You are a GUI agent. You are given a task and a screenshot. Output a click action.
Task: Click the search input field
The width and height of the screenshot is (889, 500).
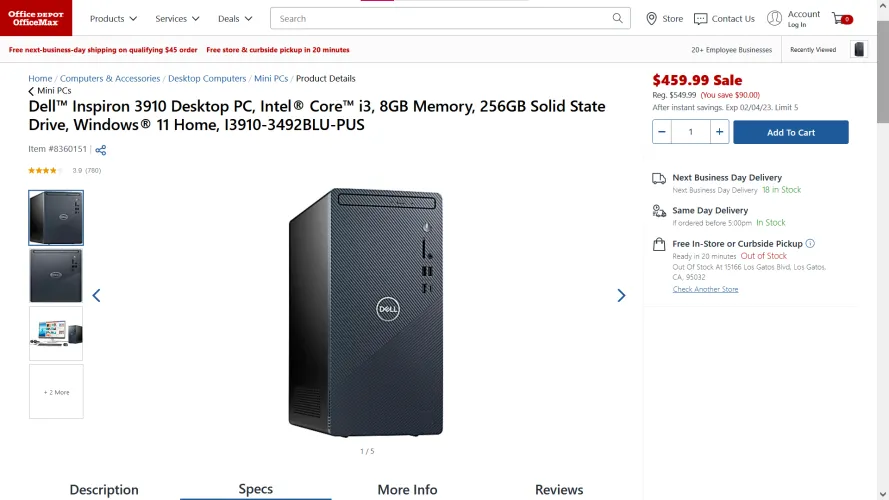[440, 18]
